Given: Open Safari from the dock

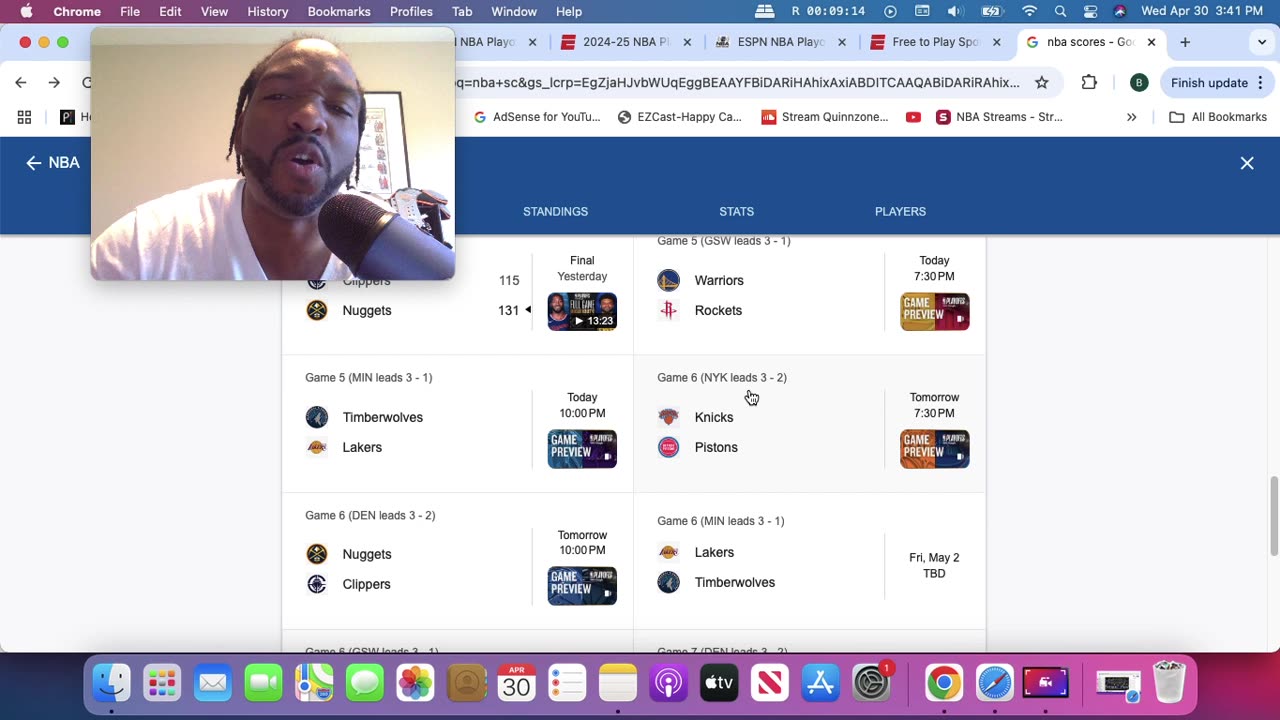Looking at the screenshot, I should point(994,683).
